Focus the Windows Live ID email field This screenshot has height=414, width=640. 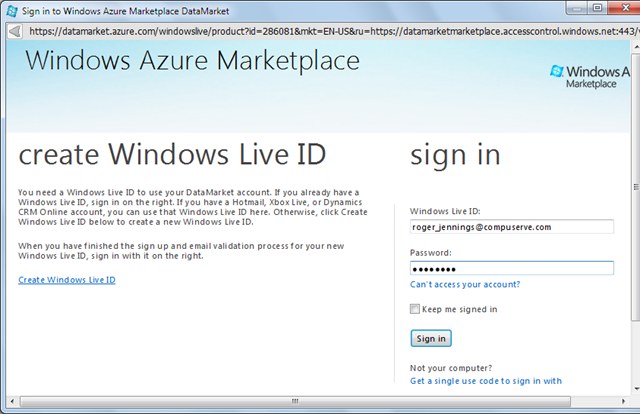coord(512,227)
